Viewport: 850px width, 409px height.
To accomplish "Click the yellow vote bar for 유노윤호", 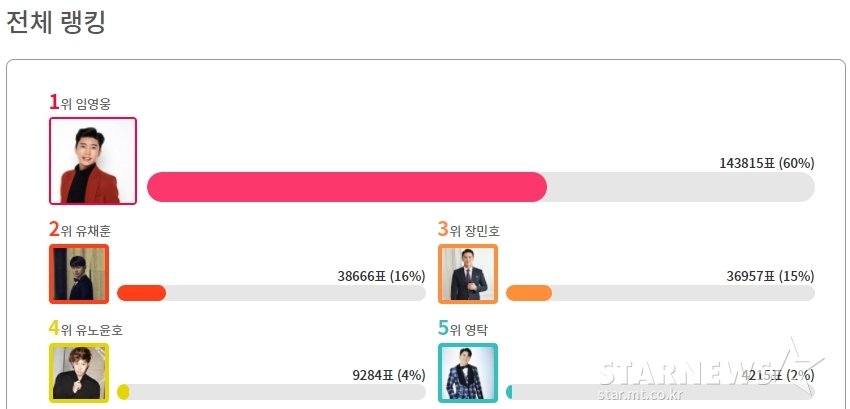I will point(123,392).
